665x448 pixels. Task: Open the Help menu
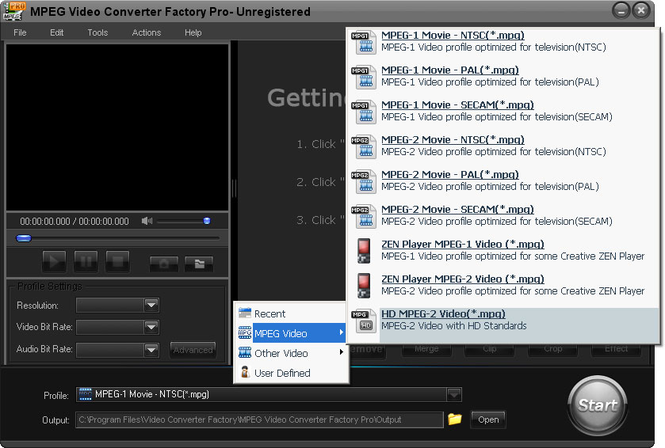click(x=193, y=33)
